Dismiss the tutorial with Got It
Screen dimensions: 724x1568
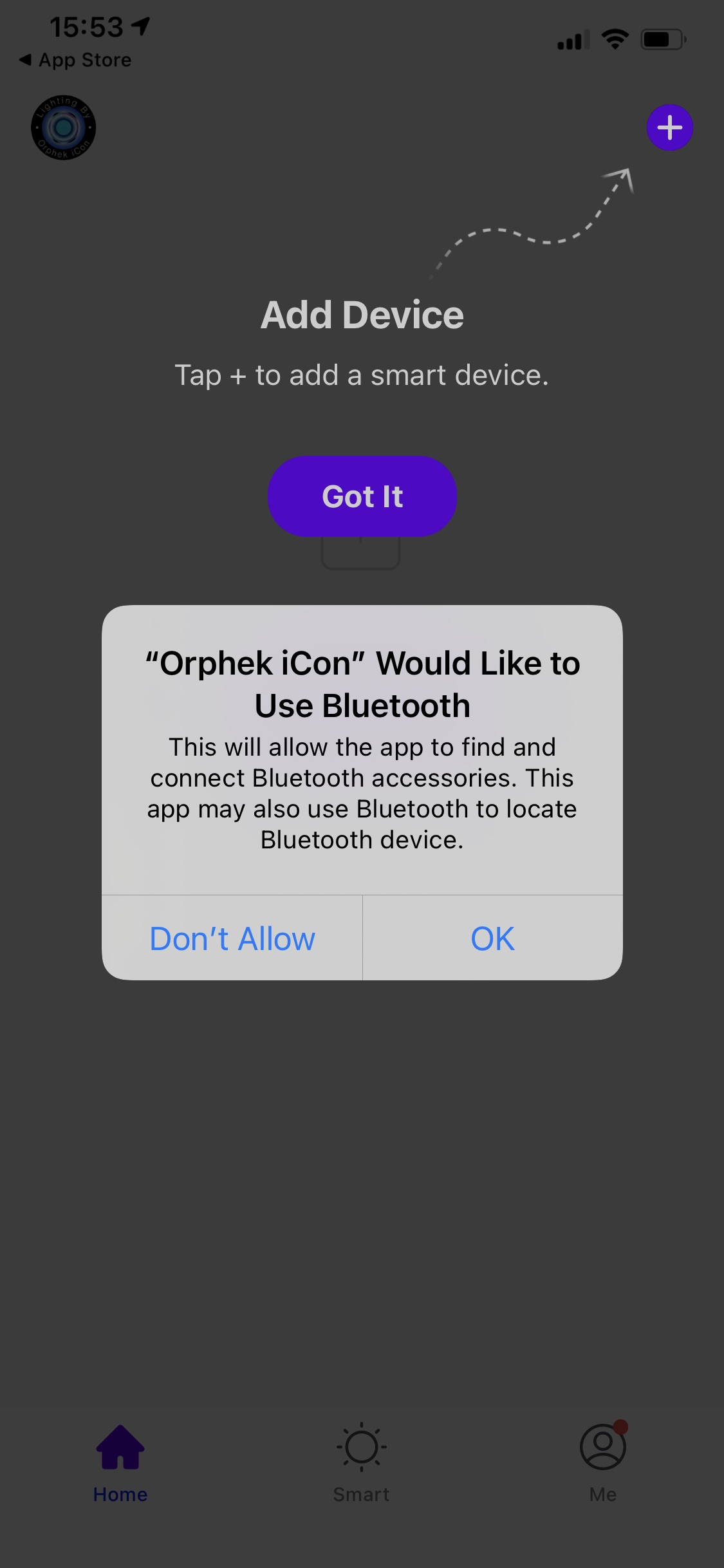[x=362, y=496]
